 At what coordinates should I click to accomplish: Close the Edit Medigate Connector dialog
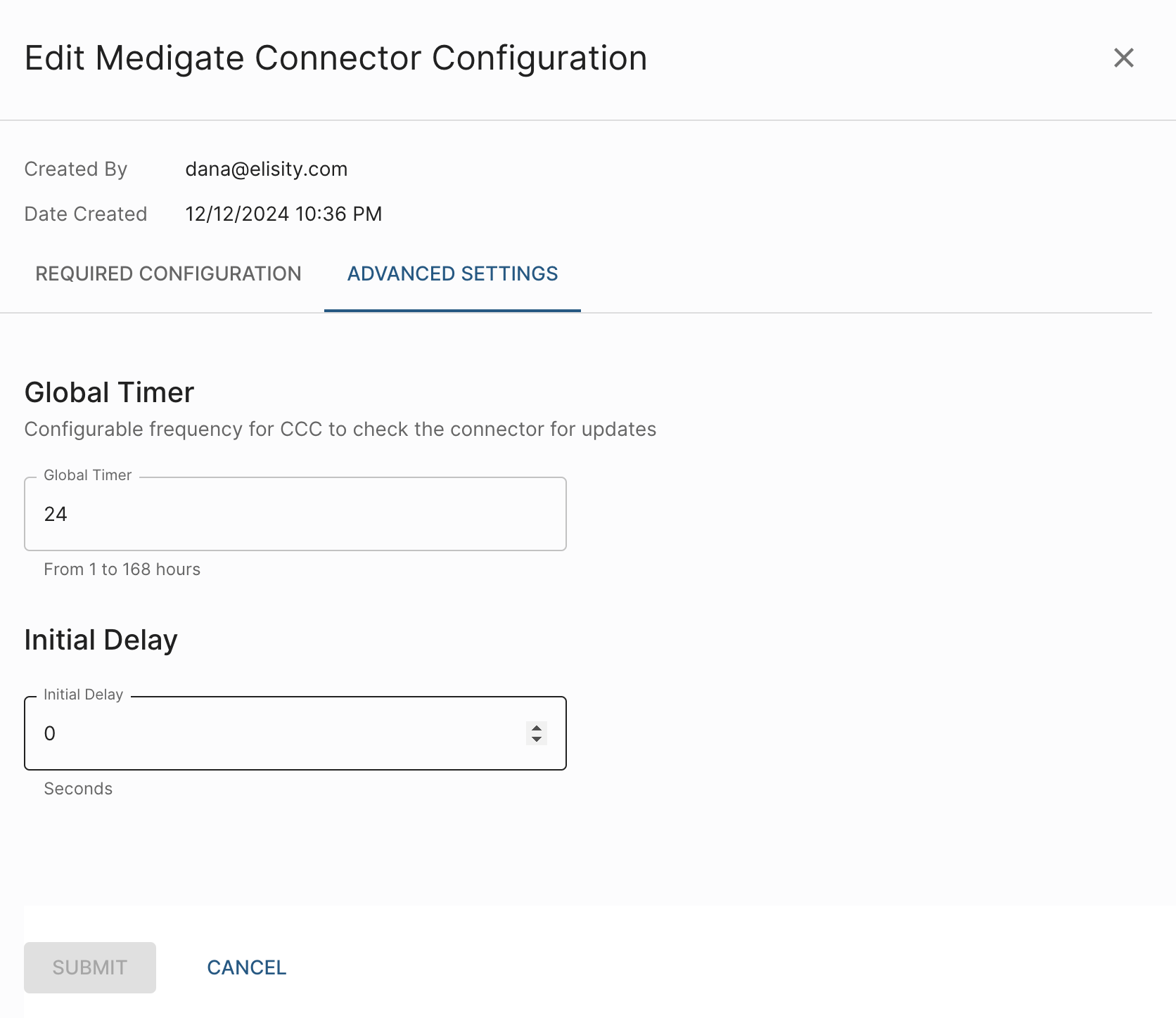coord(1124,58)
